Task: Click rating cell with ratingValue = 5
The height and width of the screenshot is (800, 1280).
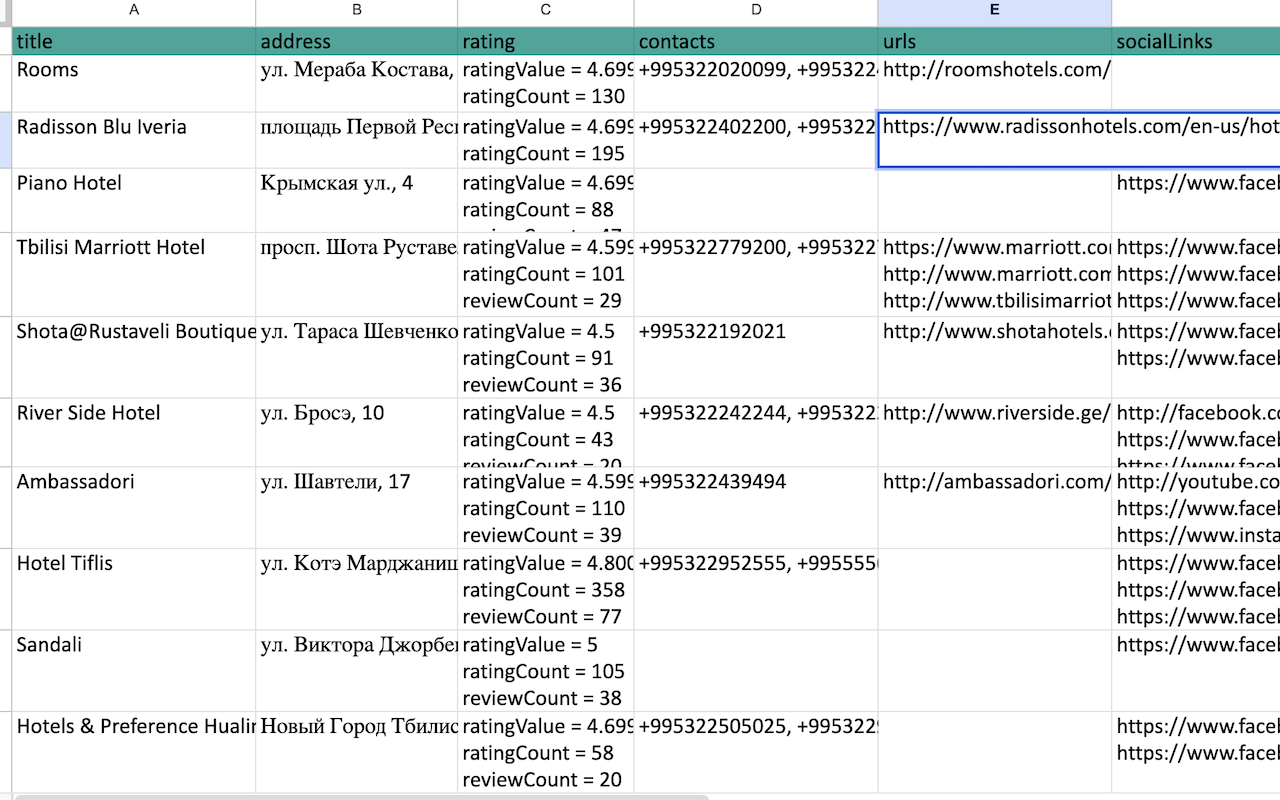Action: [x=546, y=670]
